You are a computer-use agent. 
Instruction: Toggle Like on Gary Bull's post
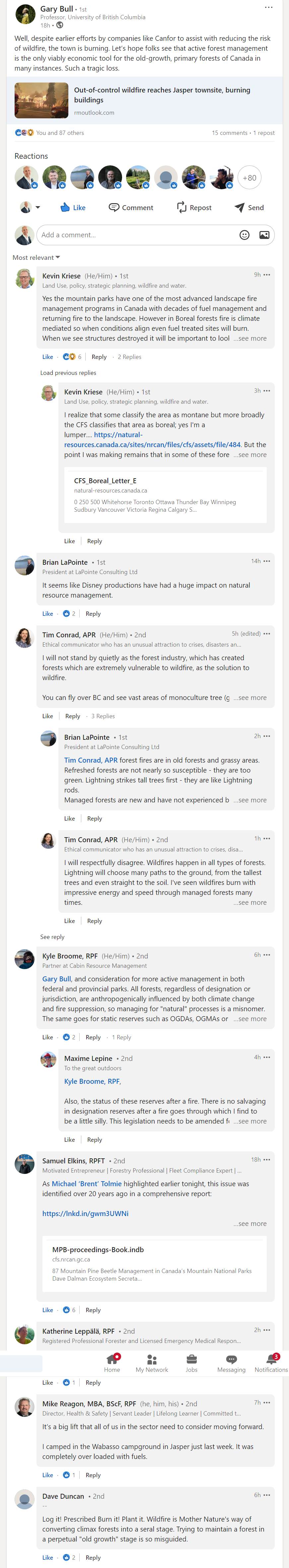tap(73, 207)
